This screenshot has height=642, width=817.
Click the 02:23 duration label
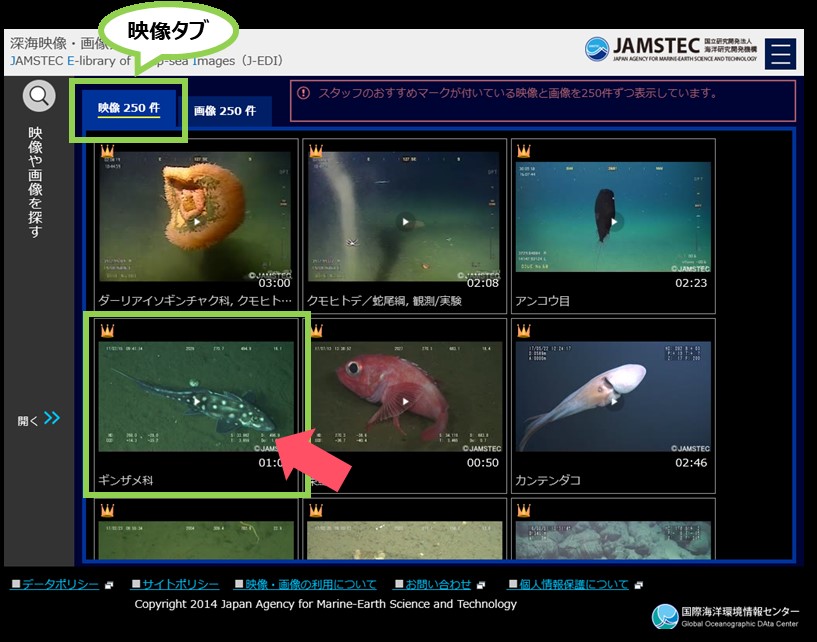click(691, 283)
